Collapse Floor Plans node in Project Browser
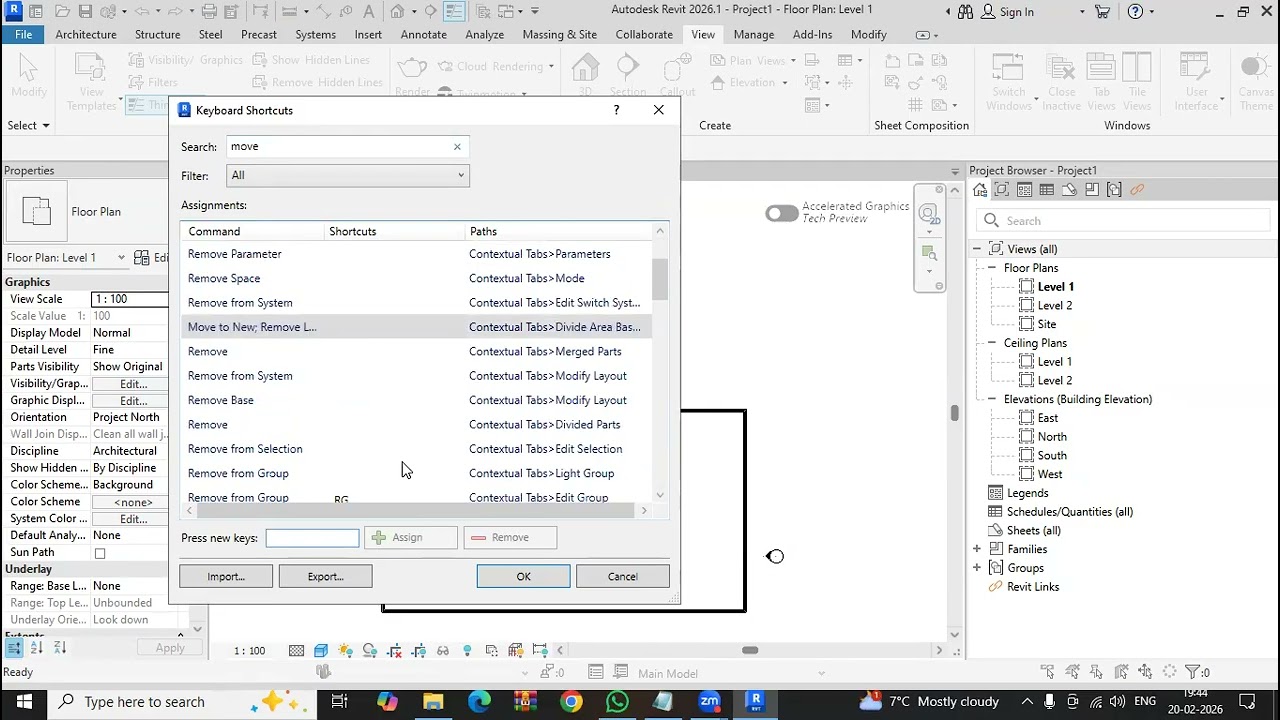The height and width of the screenshot is (720, 1280). (x=994, y=268)
